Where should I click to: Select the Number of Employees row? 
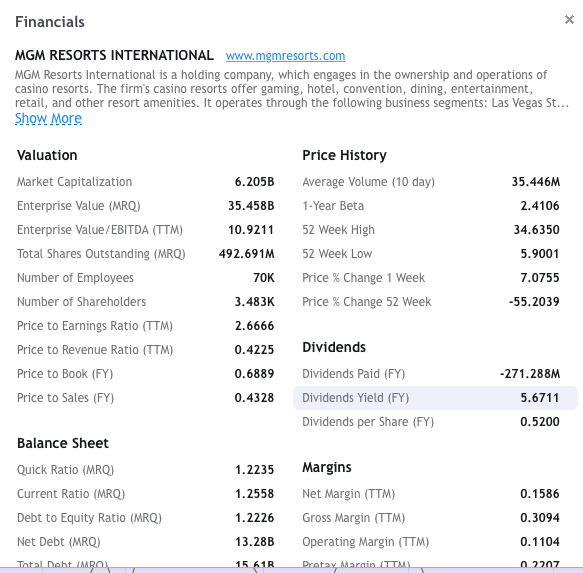click(x=145, y=278)
